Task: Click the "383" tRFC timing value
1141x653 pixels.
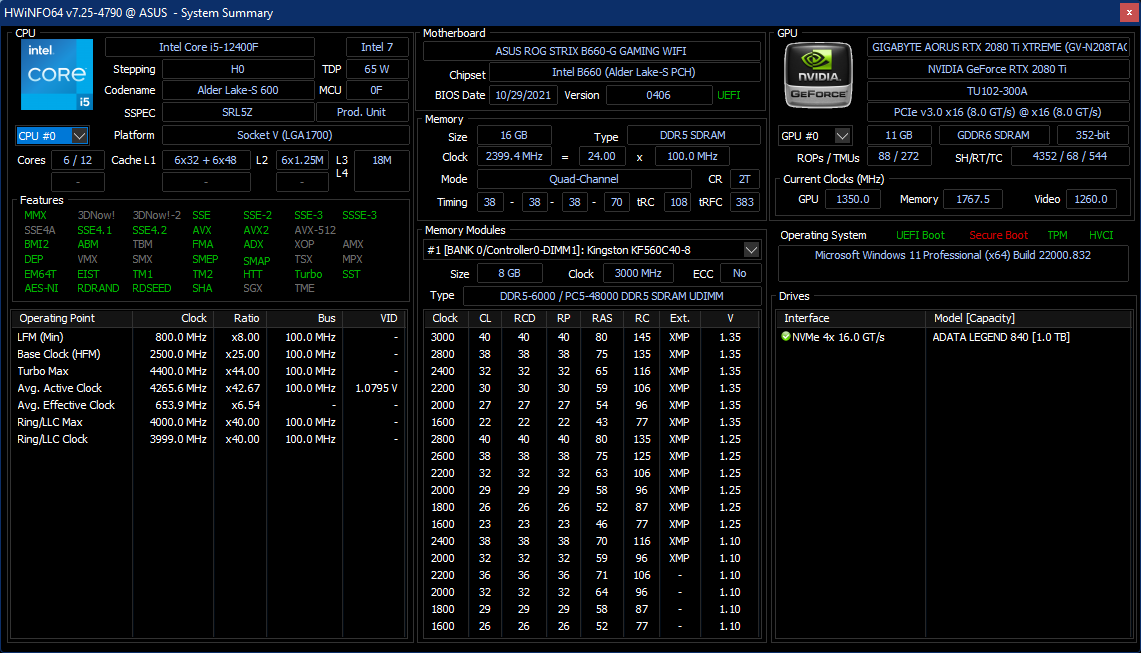Action: click(744, 202)
